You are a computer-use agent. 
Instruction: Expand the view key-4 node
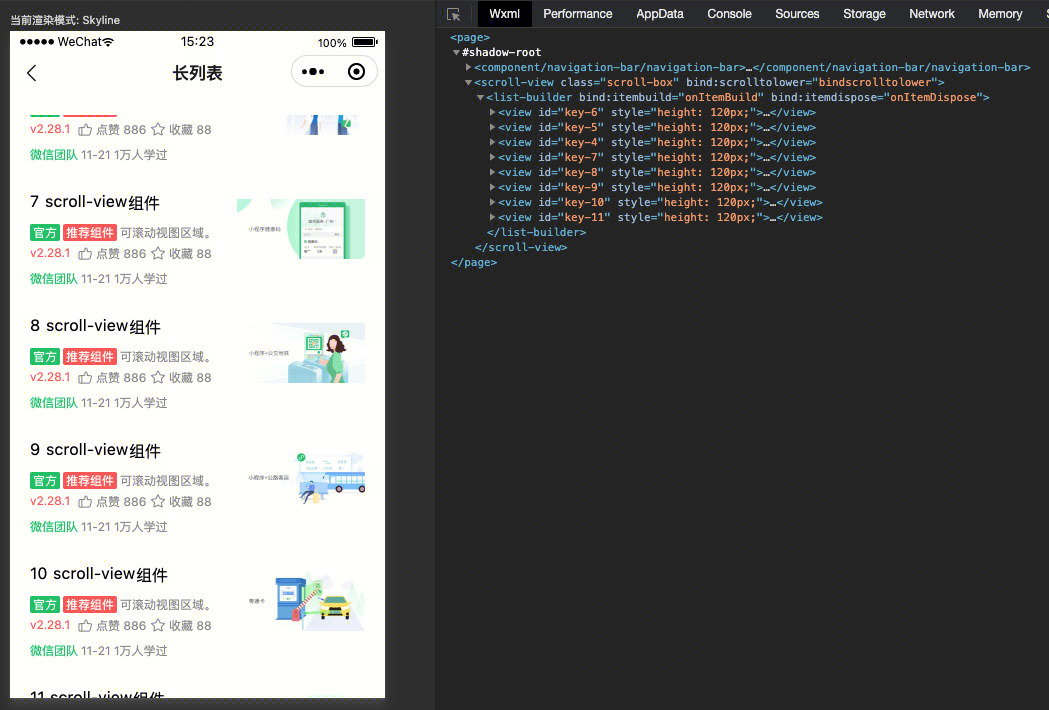click(x=492, y=142)
